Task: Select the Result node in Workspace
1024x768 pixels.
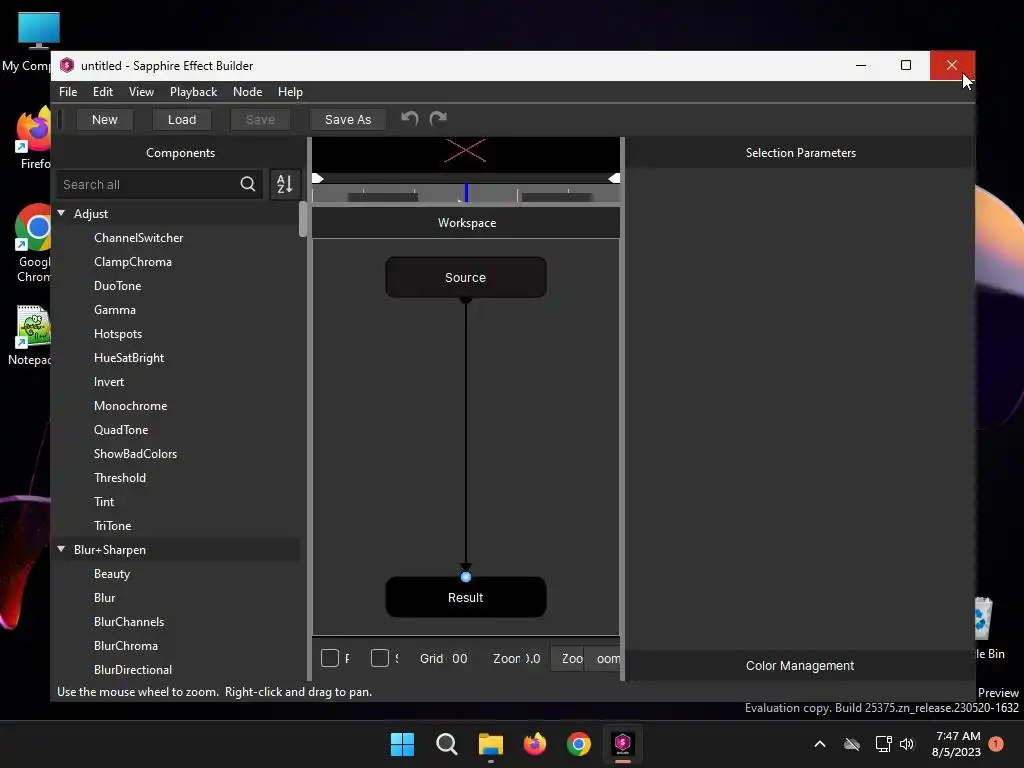Action: click(x=466, y=597)
